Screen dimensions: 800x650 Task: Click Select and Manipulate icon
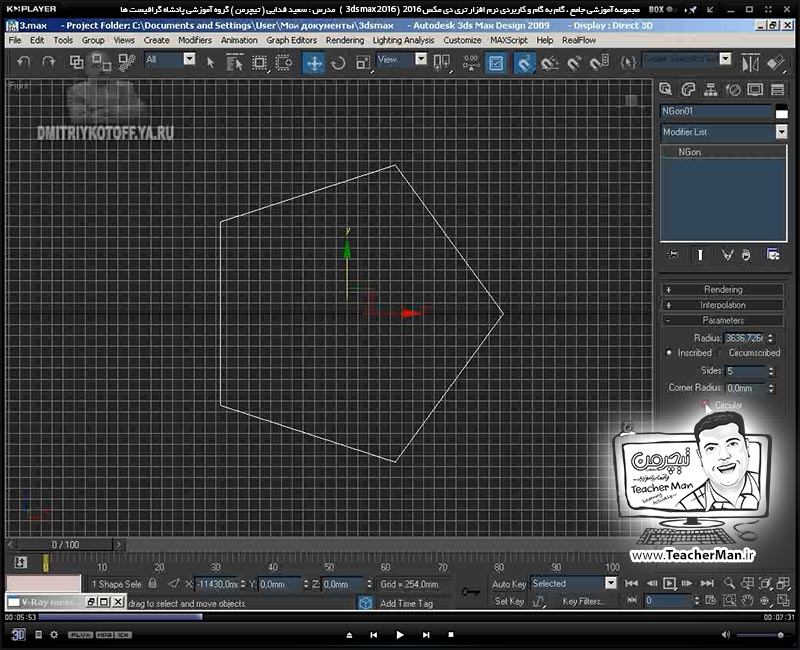[470, 63]
